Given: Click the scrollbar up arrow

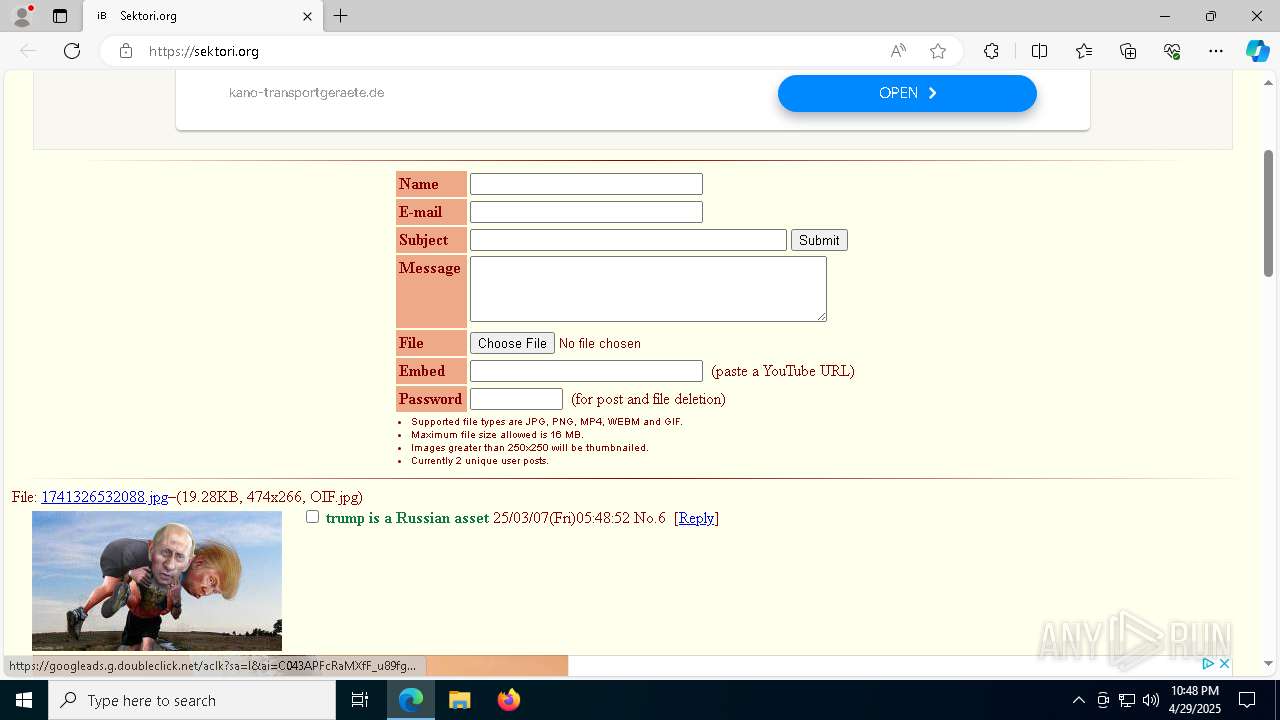Looking at the screenshot, I should tap(1268, 81).
